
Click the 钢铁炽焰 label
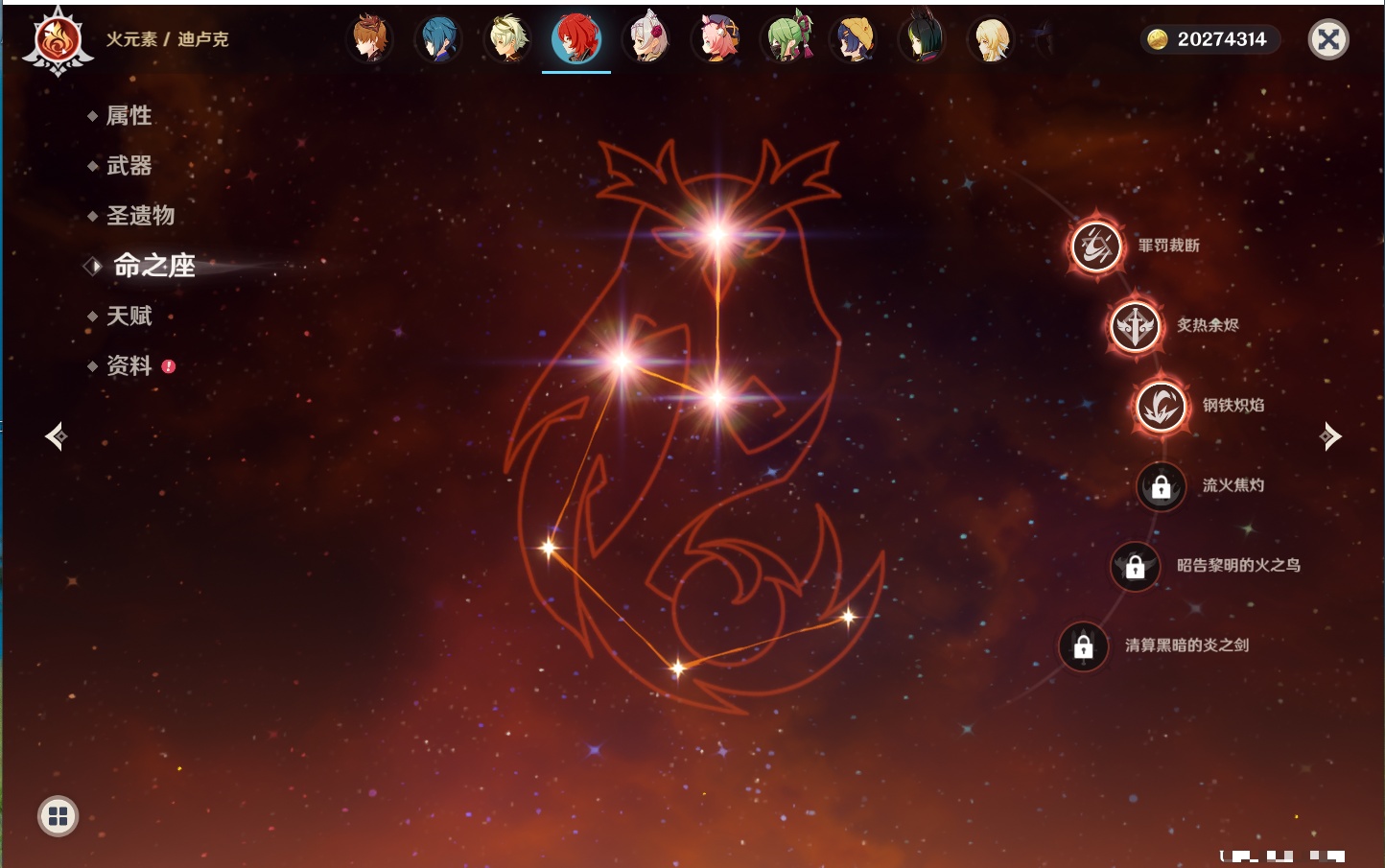click(x=1233, y=405)
